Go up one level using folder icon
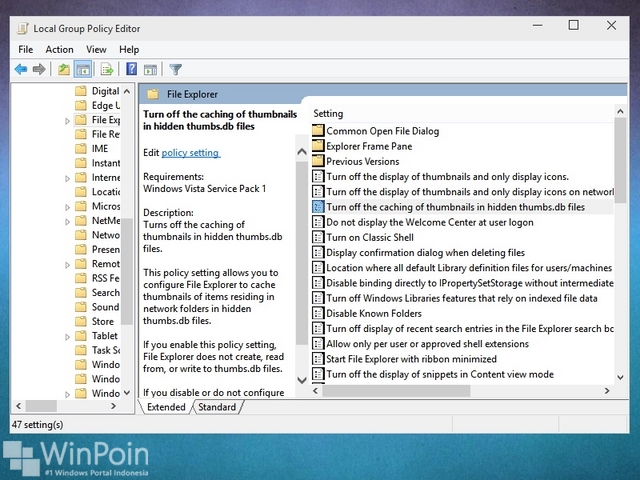 [x=64, y=69]
